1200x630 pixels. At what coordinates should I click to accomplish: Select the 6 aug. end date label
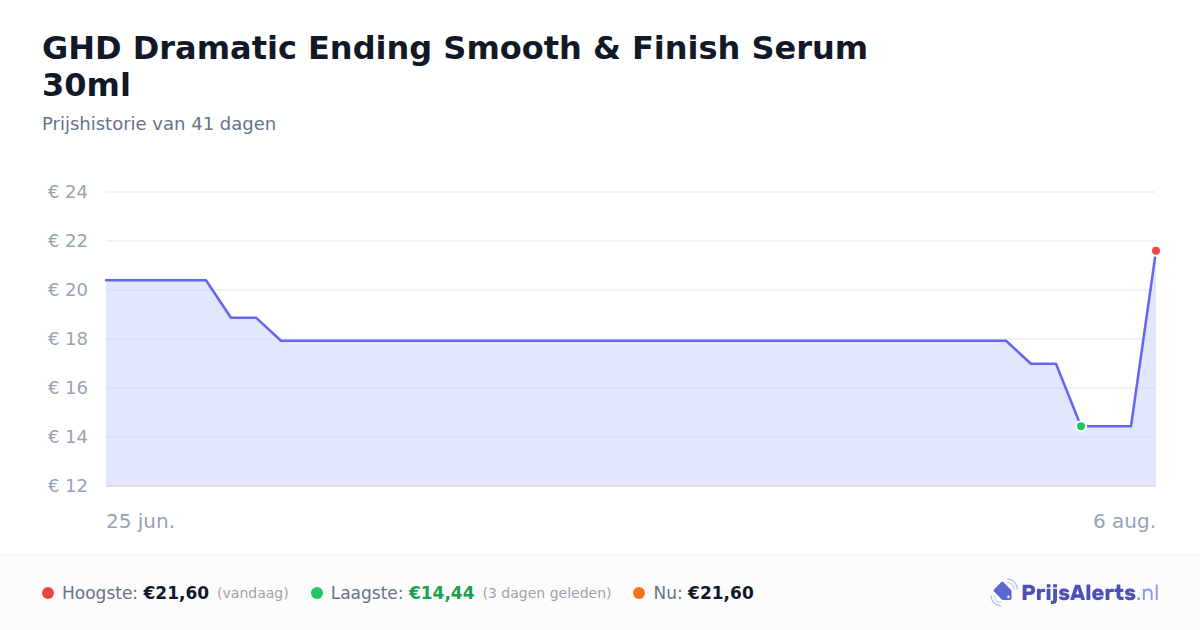pyautogui.click(x=1125, y=521)
